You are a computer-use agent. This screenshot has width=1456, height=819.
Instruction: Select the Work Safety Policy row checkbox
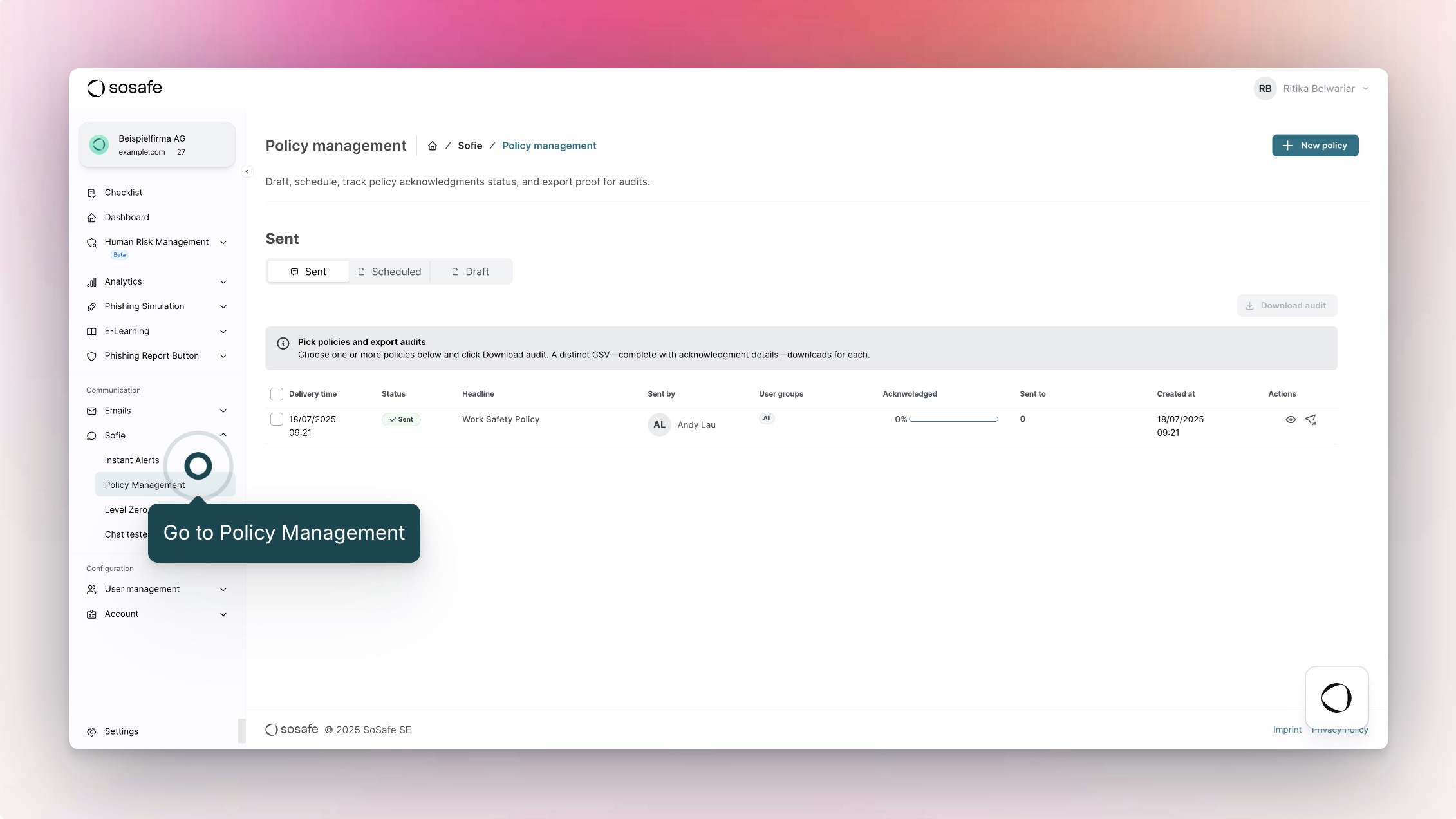277,419
